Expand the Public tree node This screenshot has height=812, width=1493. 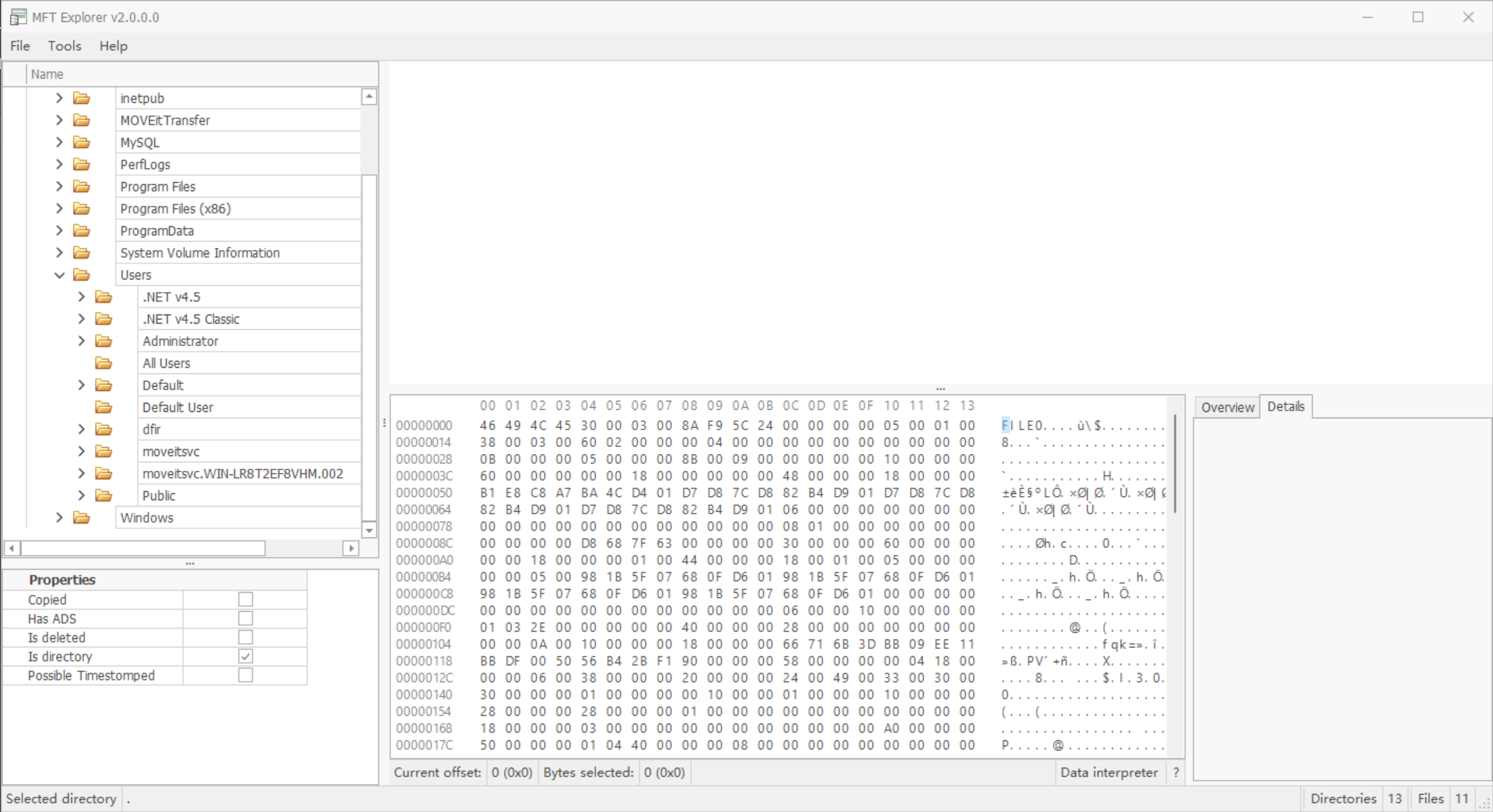81,495
